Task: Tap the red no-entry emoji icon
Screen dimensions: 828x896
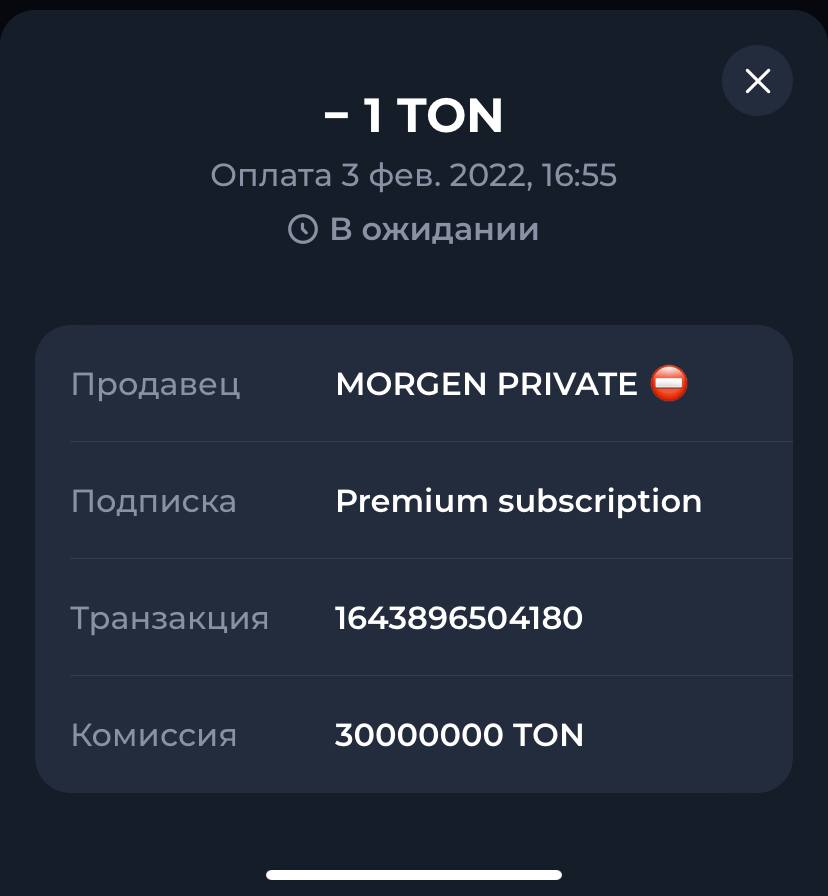Action: coord(669,383)
